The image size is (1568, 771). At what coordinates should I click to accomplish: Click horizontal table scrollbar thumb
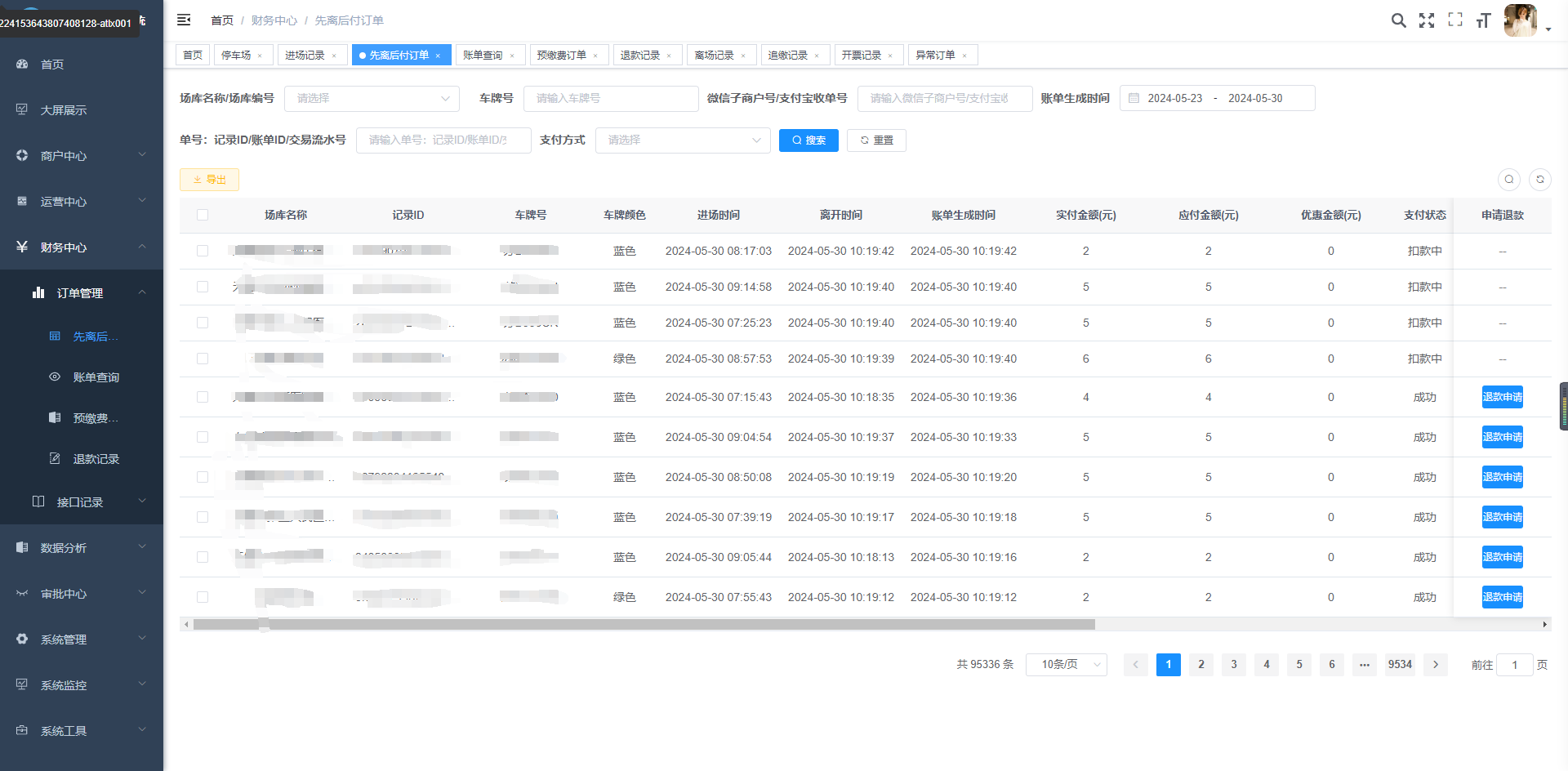point(644,625)
